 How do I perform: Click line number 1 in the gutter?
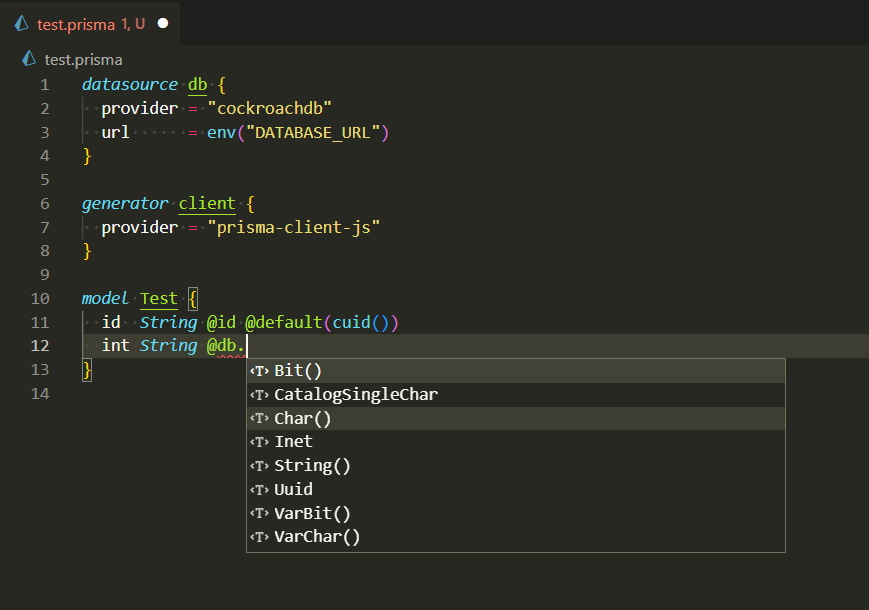[x=45, y=85]
